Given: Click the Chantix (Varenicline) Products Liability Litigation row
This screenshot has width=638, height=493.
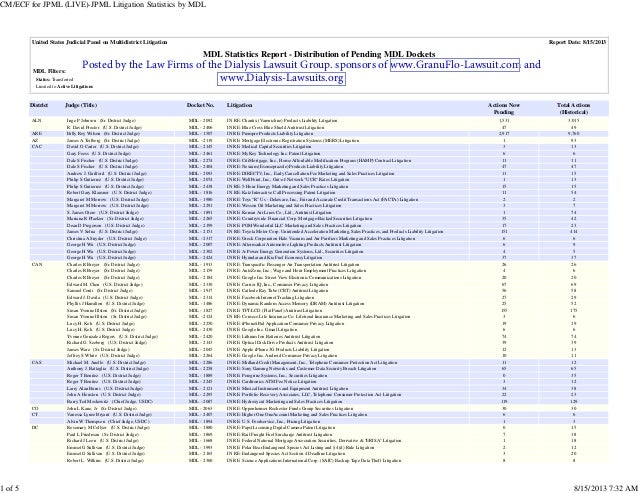Looking at the screenshot, I should (319, 120).
